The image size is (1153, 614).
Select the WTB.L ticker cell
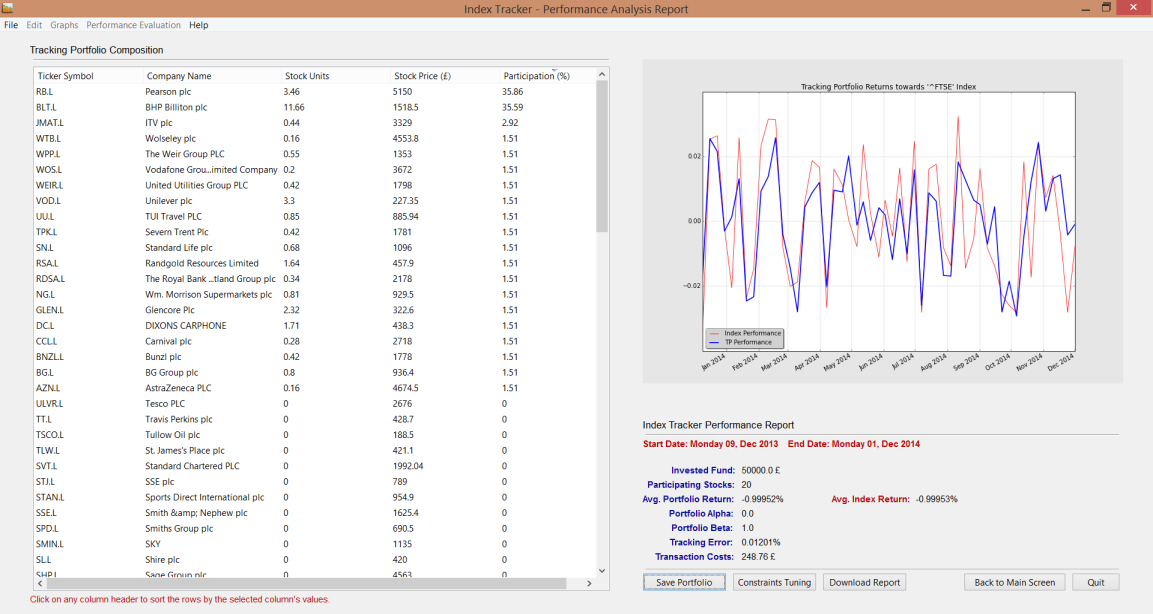click(x=49, y=138)
